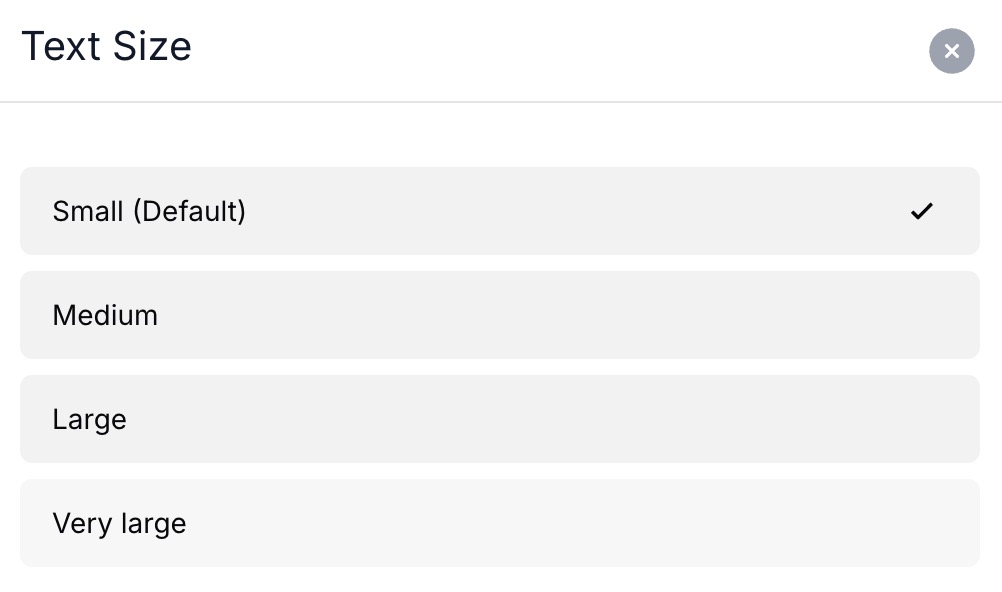Close the Text Size dialog
This screenshot has width=1002, height=592.
(951, 51)
